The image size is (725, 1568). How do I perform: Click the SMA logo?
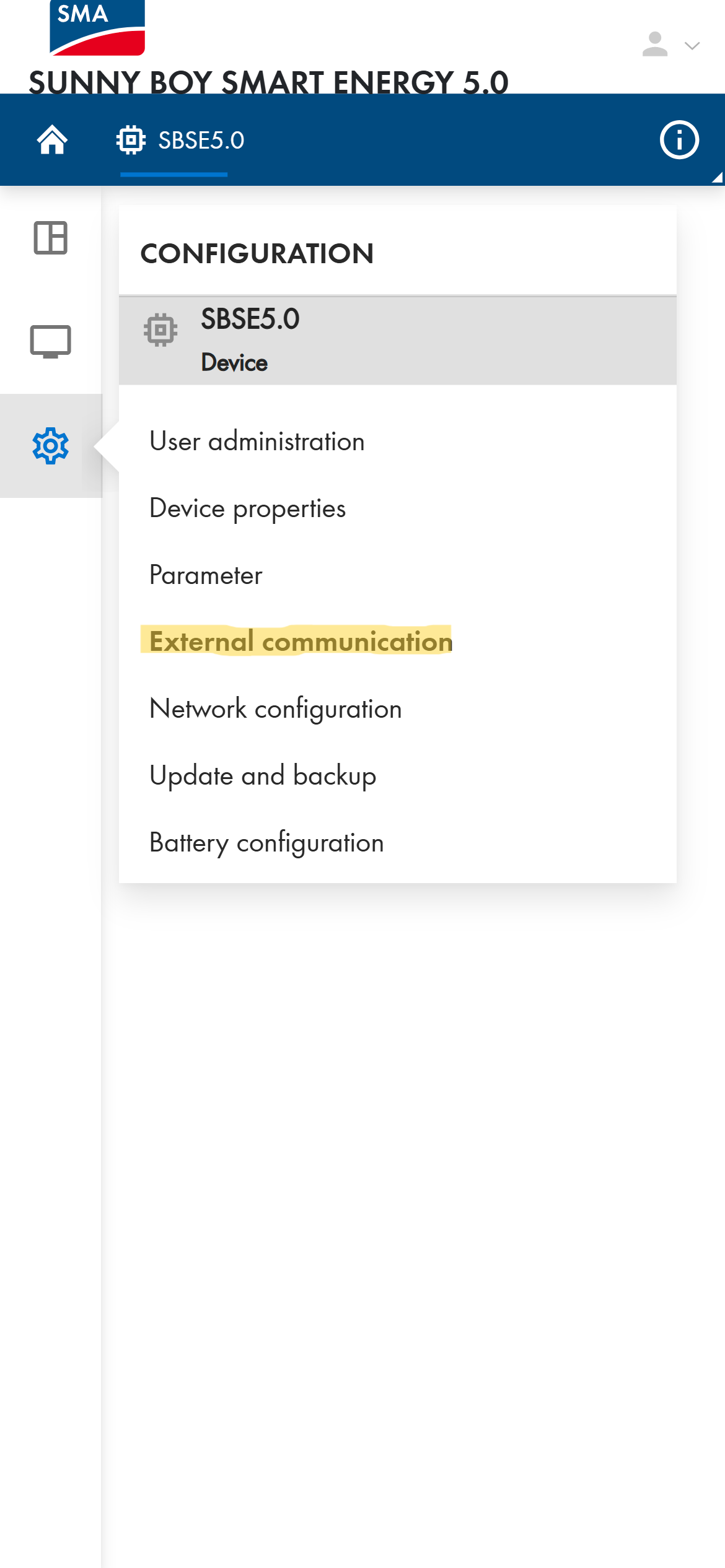click(97, 27)
